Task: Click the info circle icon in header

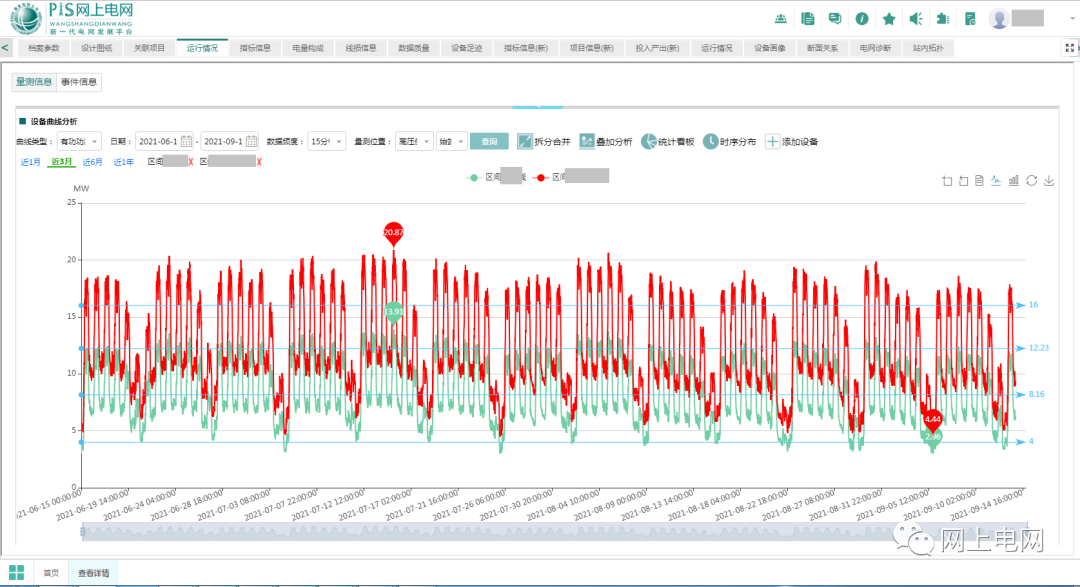Action: coord(862,19)
